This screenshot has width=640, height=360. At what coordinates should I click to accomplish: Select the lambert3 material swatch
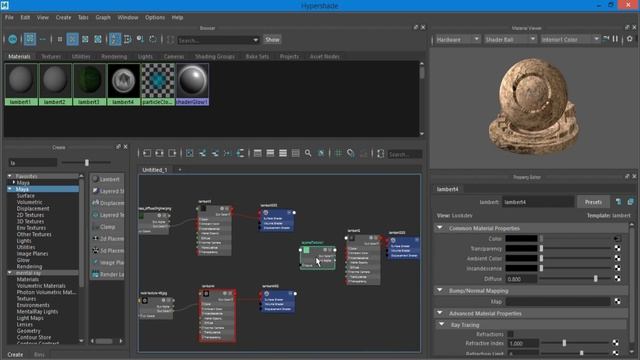click(x=89, y=84)
